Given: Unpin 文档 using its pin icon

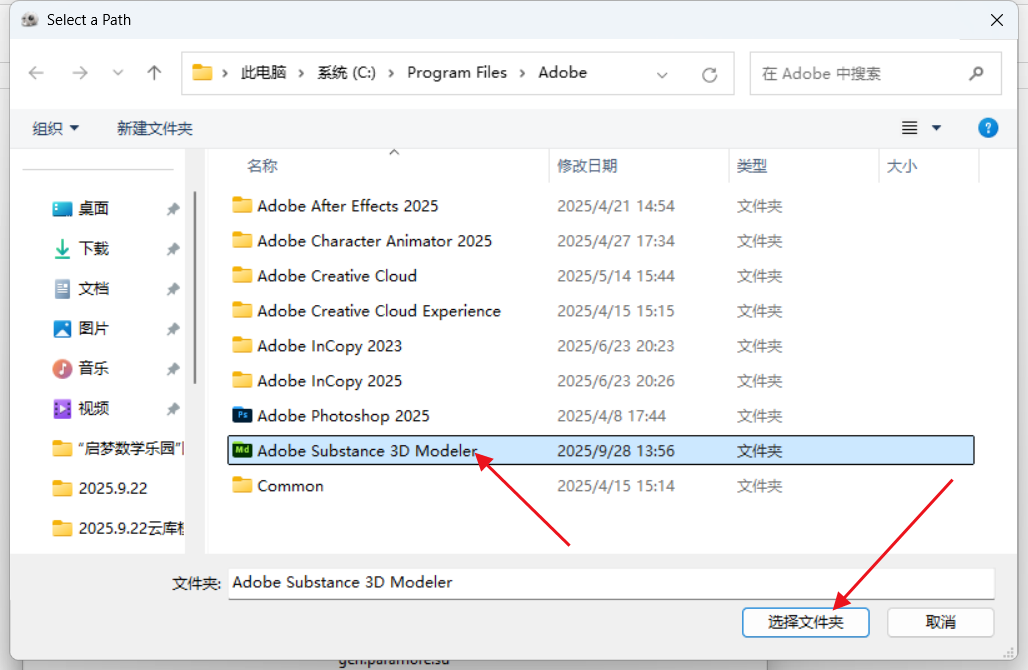Looking at the screenshot, I should pyautogui.click(x=172, y=289).
